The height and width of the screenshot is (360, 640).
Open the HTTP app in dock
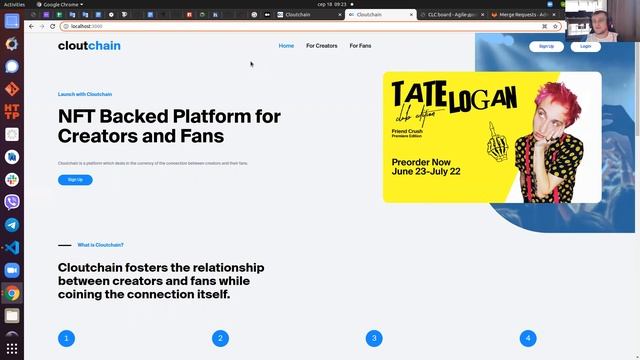(x=12, y=111)
